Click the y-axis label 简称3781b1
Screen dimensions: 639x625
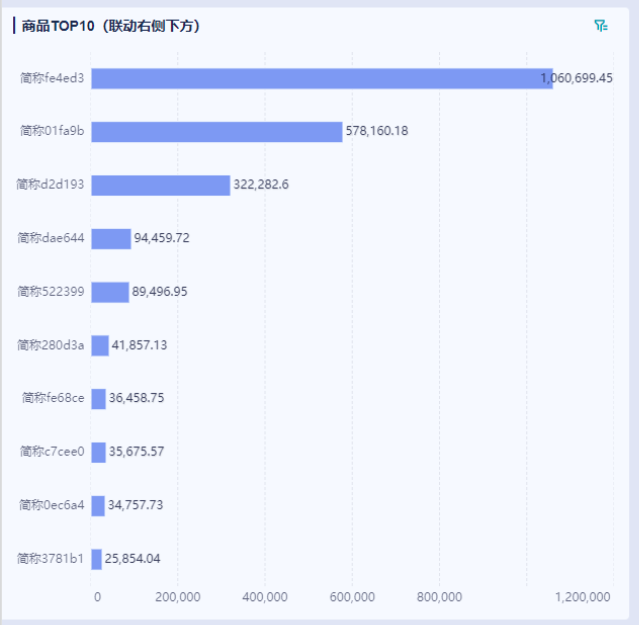[x=51, y=559]
